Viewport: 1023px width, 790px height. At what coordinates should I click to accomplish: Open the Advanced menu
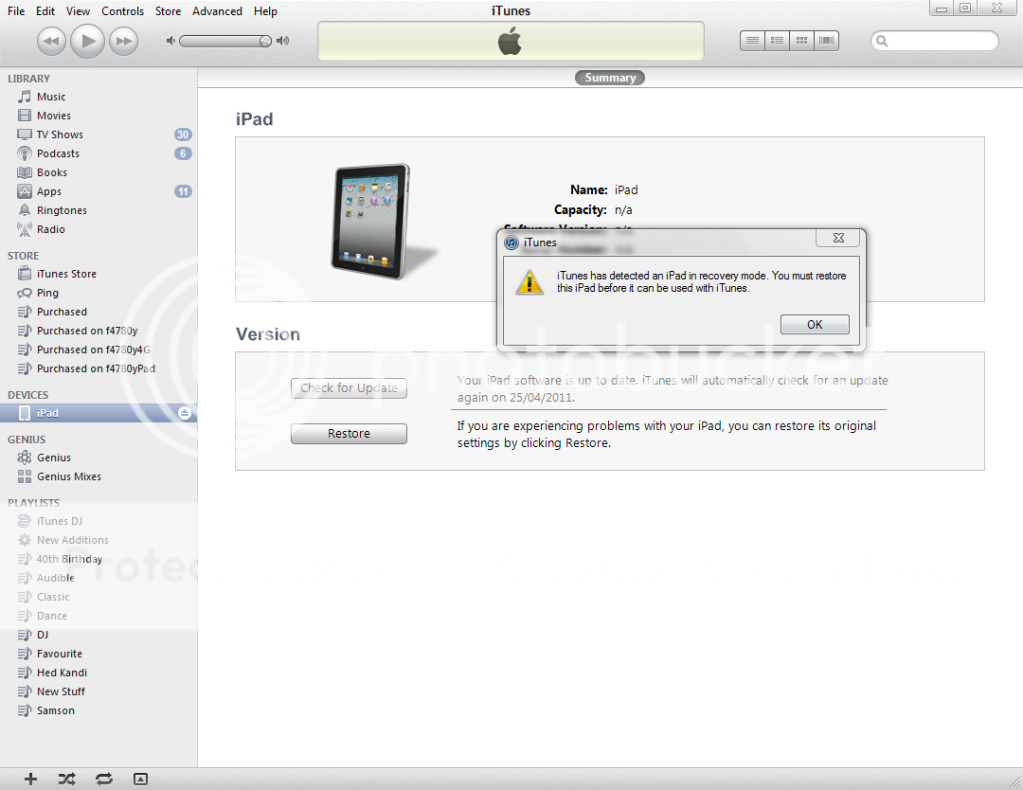tap(217, 11)
